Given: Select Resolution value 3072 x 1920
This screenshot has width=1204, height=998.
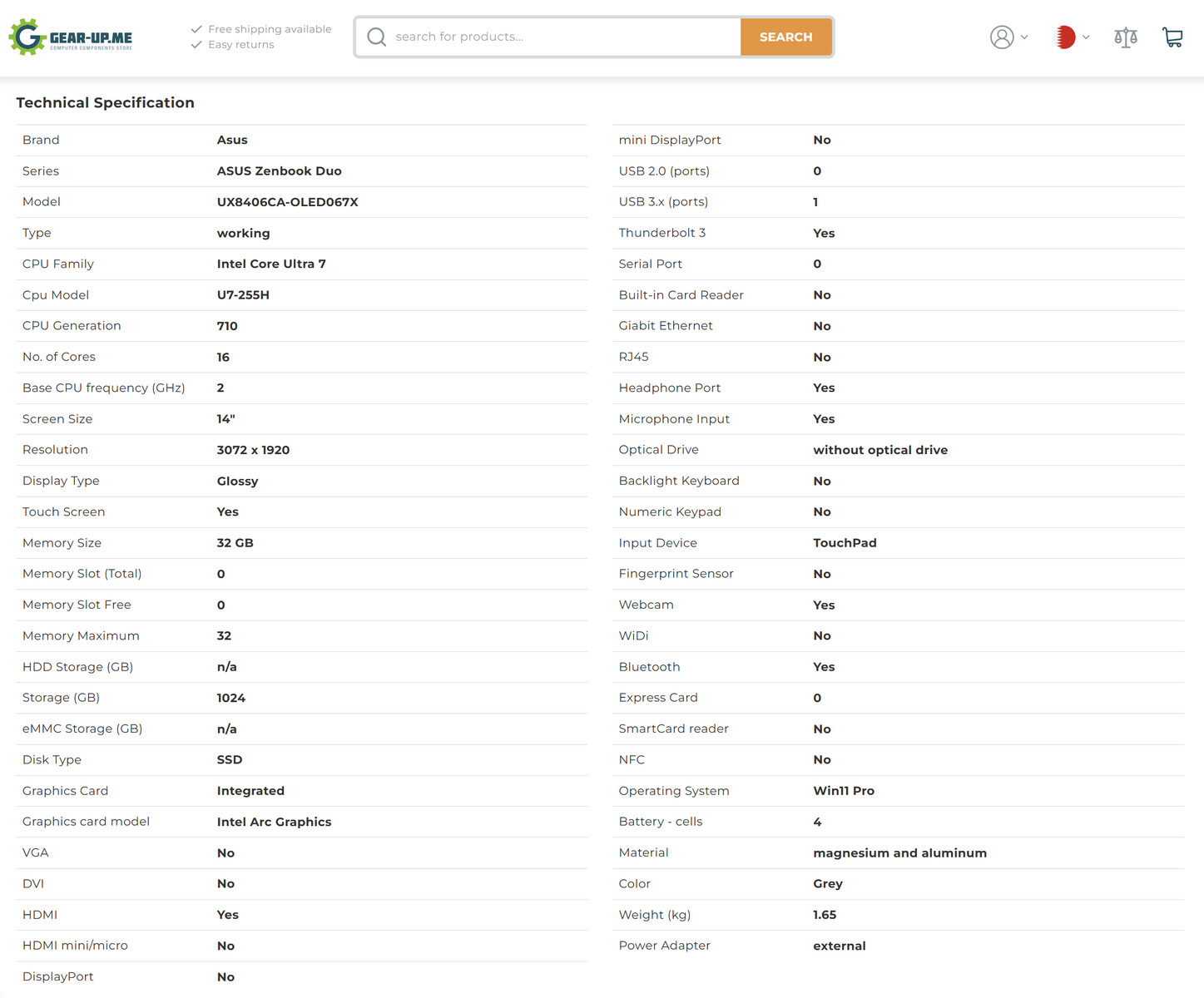Looking at the screenshot, I should coord(253,450).
